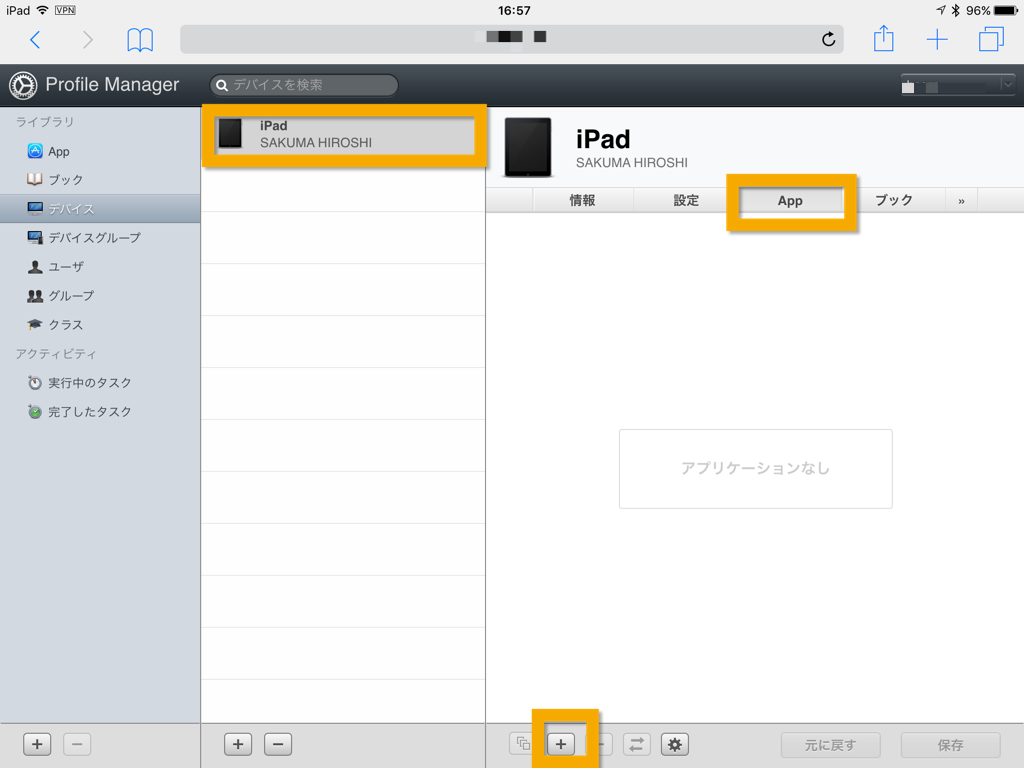
Task: Remove device with list minus button
Action: tap(278, 744)
